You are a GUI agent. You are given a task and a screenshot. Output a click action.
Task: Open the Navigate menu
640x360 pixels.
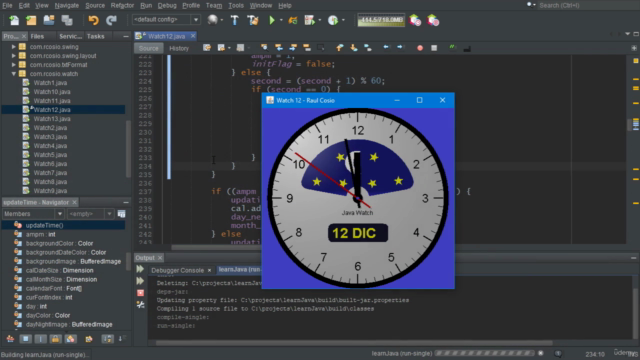click(x=67, y=5)
